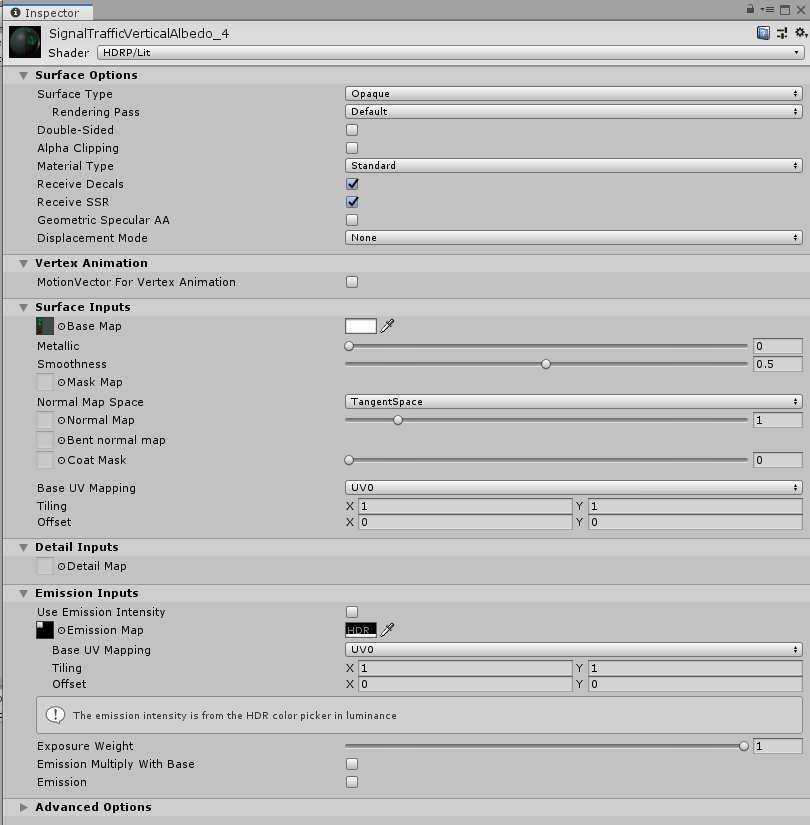Click the Metallic value field
Viewport: 810px width, 825px height.
(777, 346)
